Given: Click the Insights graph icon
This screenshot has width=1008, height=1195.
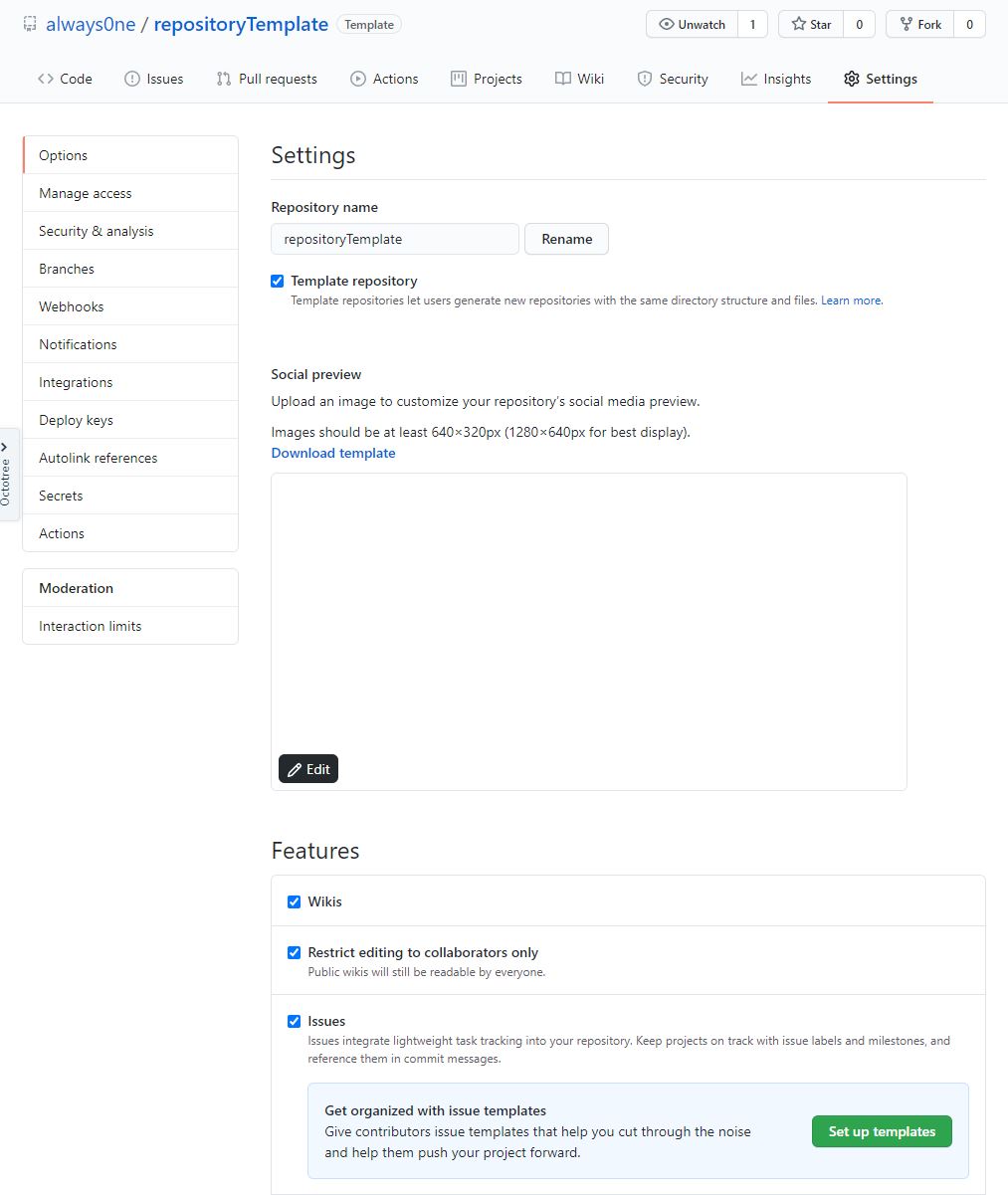Looking at the screenshot, I should pos(749,79).
